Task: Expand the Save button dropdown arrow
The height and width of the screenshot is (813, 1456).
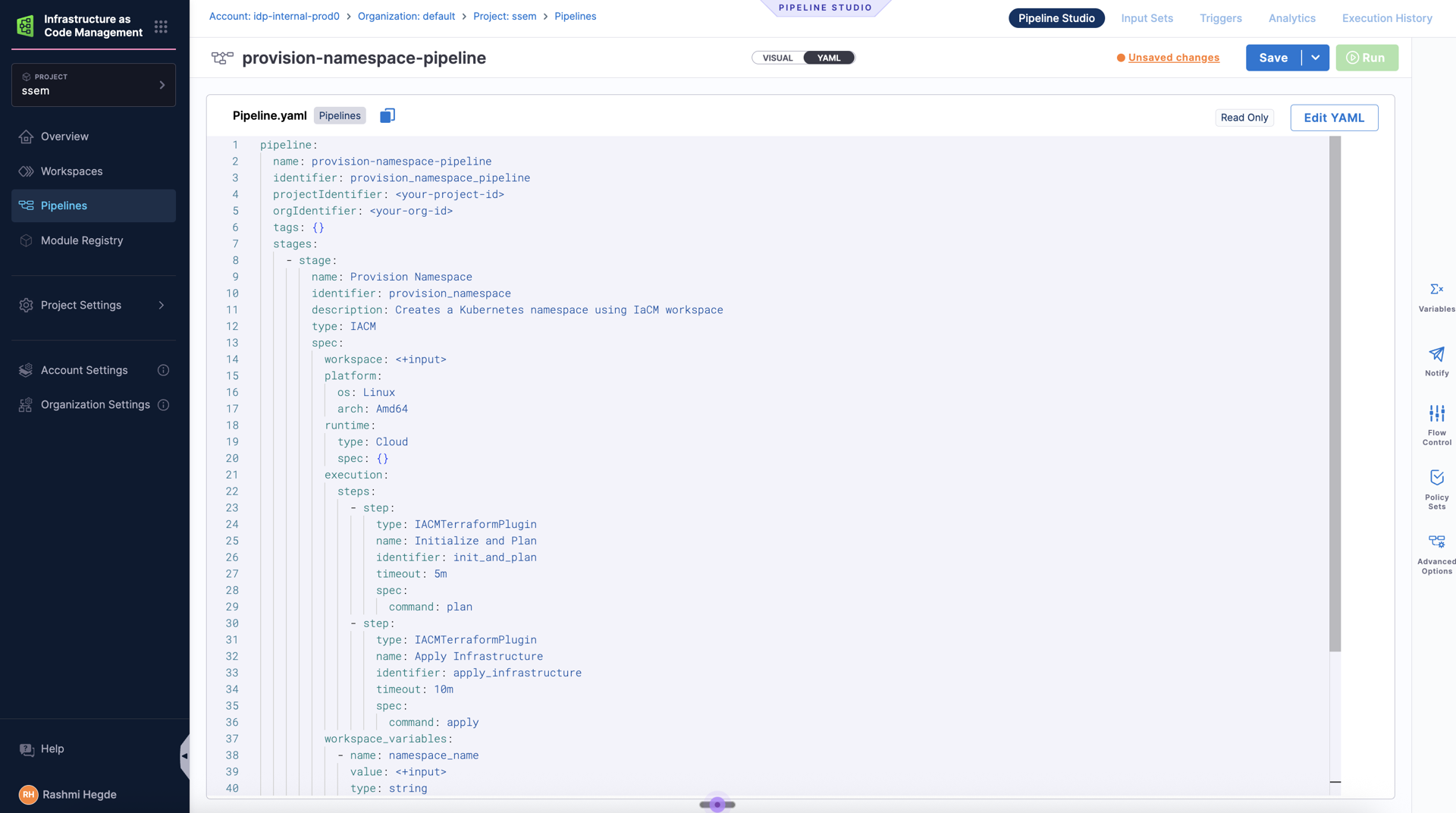Action: tap(1316, 58)
